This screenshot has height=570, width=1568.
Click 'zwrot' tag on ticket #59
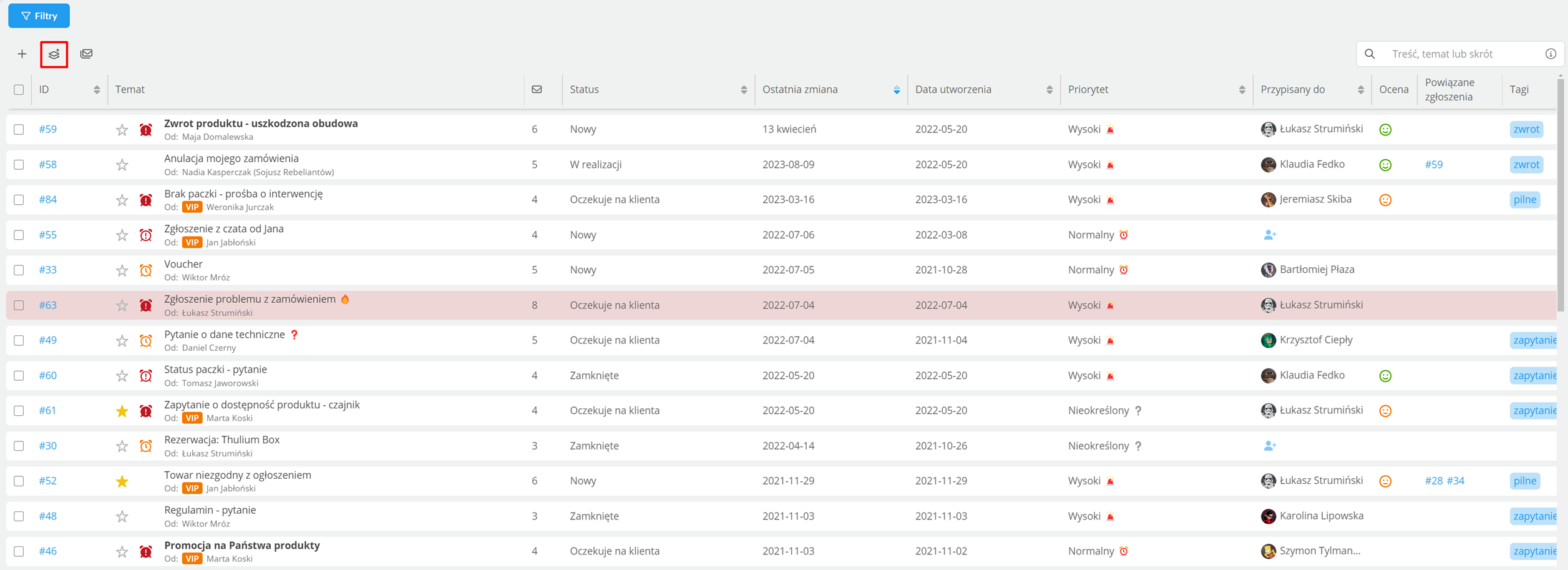pyautogui.click(x=1526, y=129)
